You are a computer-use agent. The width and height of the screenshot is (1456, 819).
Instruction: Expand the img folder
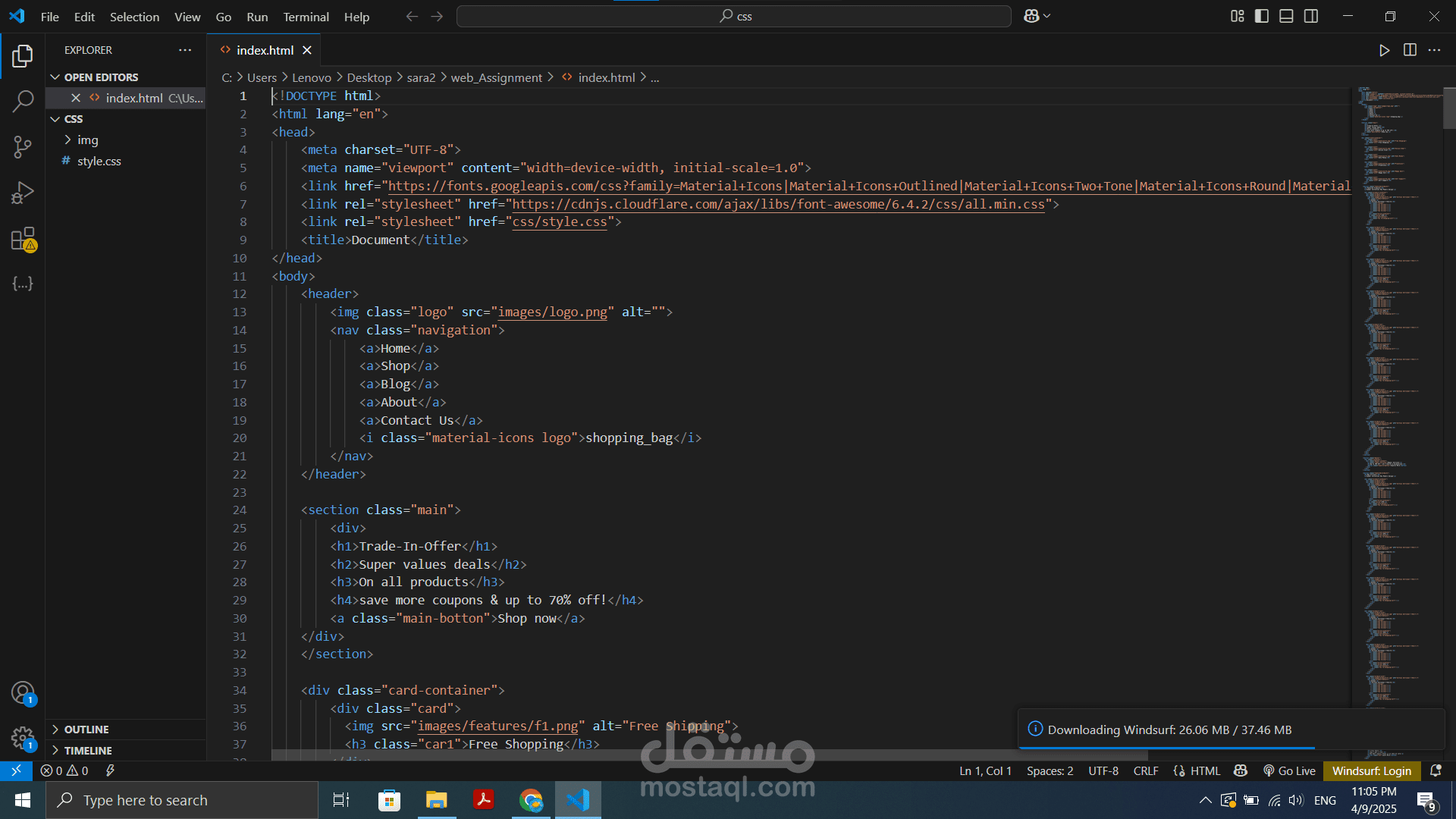[87, 140]
